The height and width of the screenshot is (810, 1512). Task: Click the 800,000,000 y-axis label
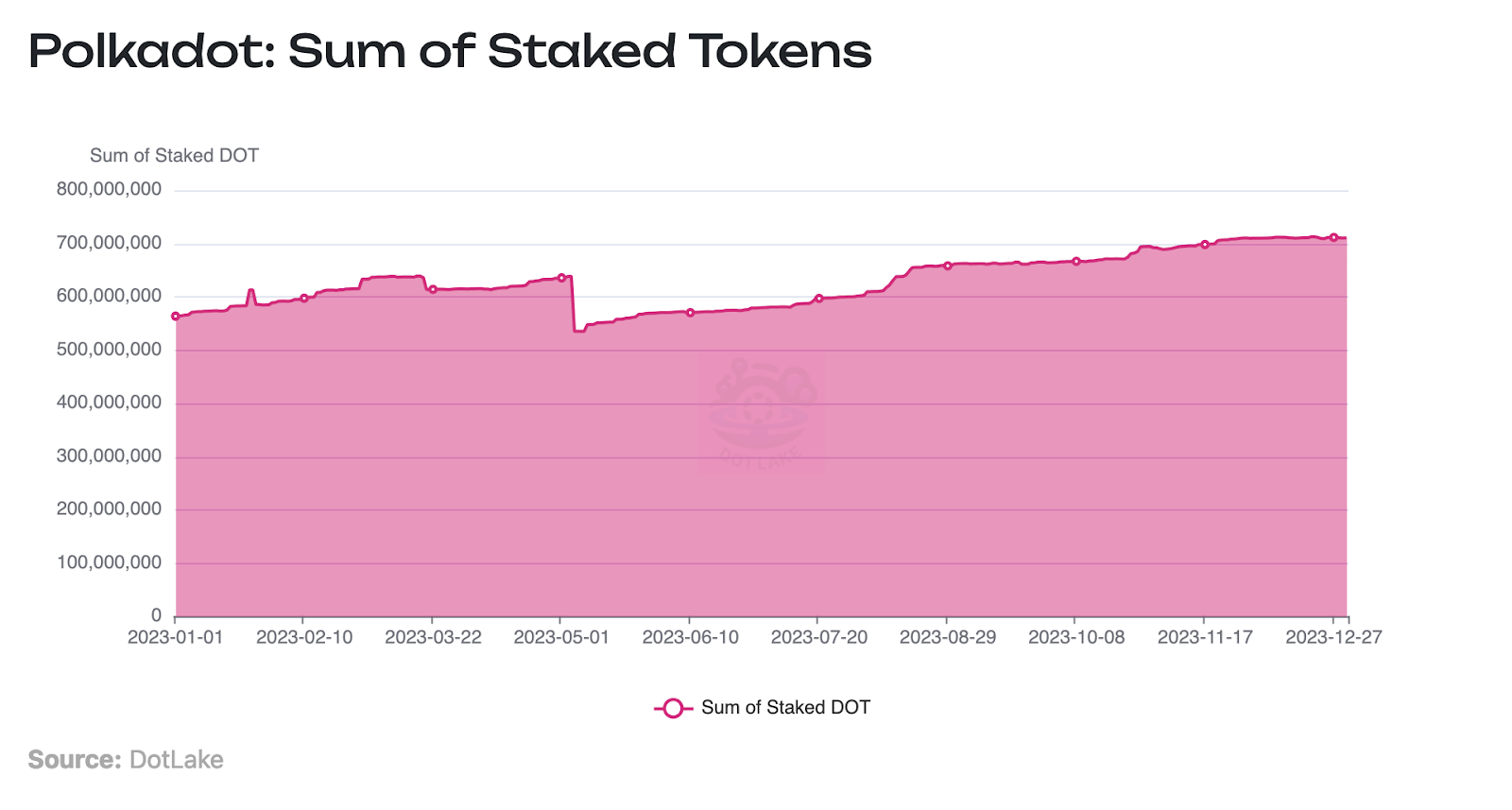(109, 189)
